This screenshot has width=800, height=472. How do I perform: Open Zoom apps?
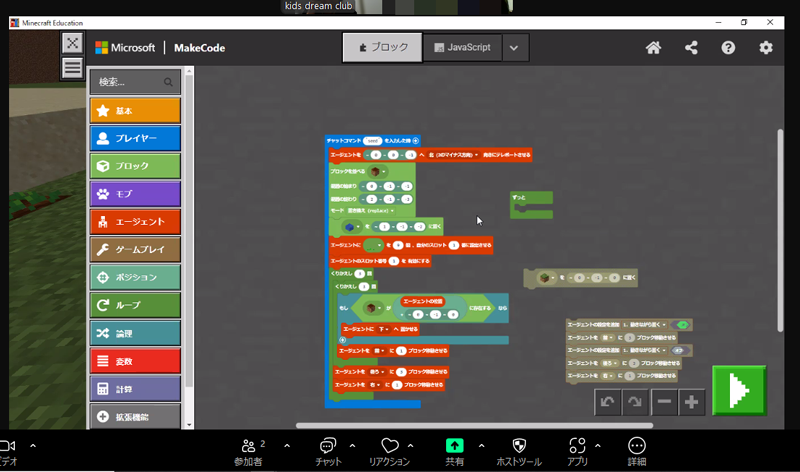click(578, 452)
